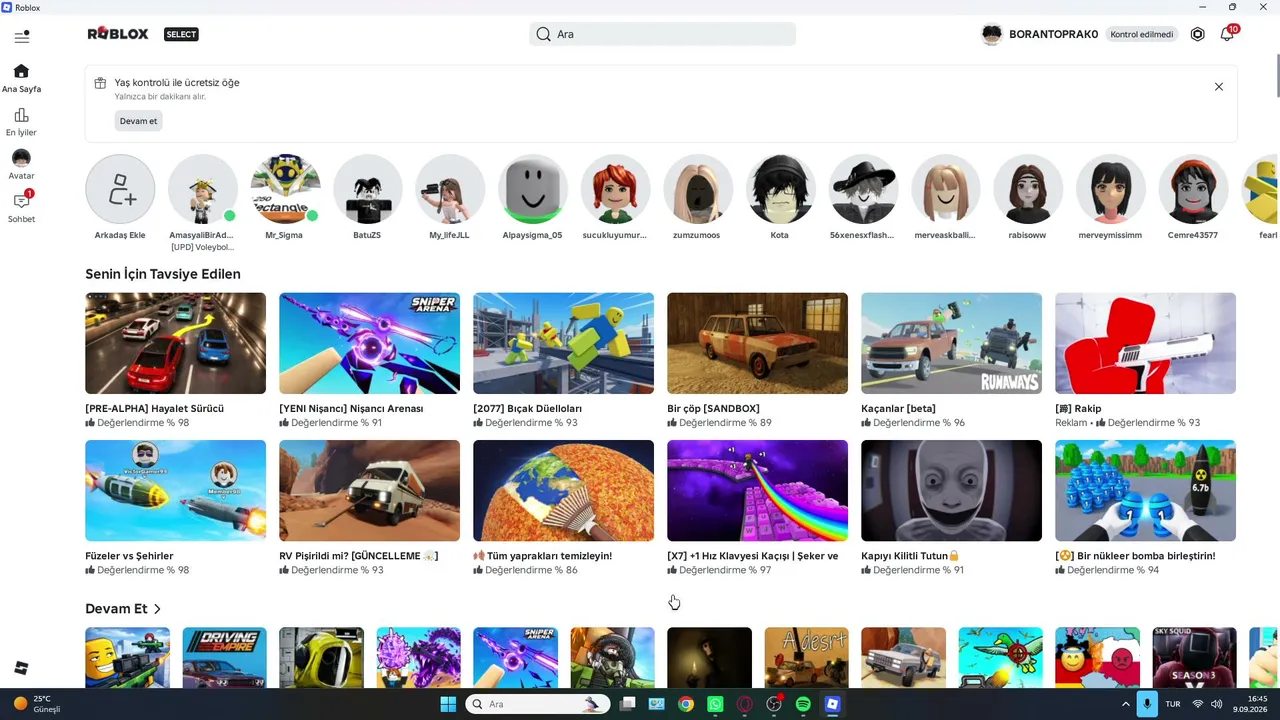
Task: Open the volume control in system tray
Action: click(1217, 704)
